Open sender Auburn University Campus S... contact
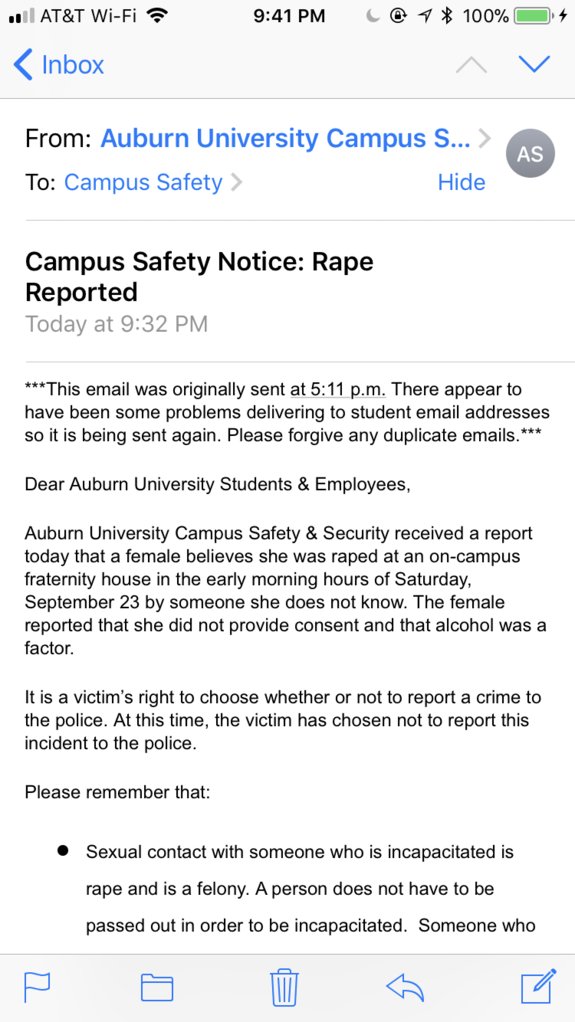 point(284,139)
